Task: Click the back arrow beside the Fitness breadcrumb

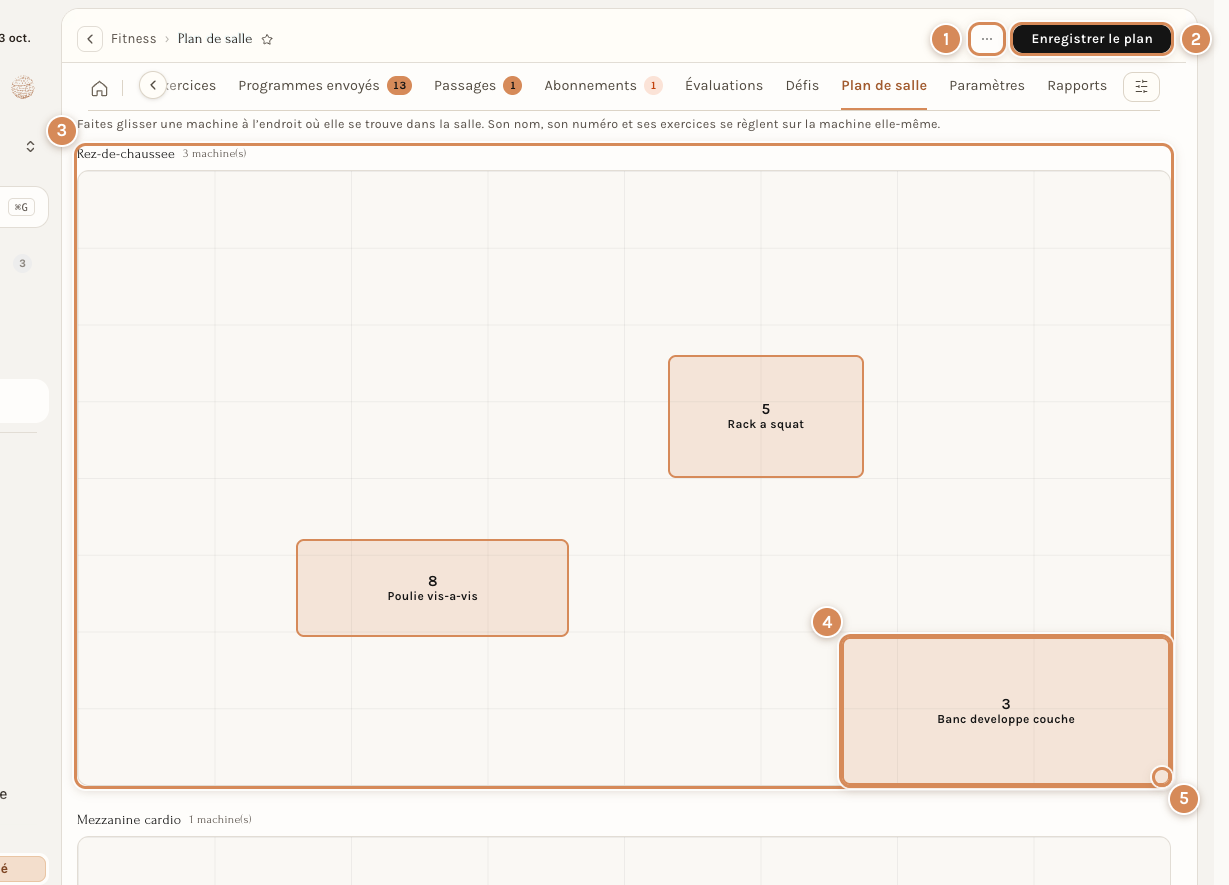Action: point(90,39)
